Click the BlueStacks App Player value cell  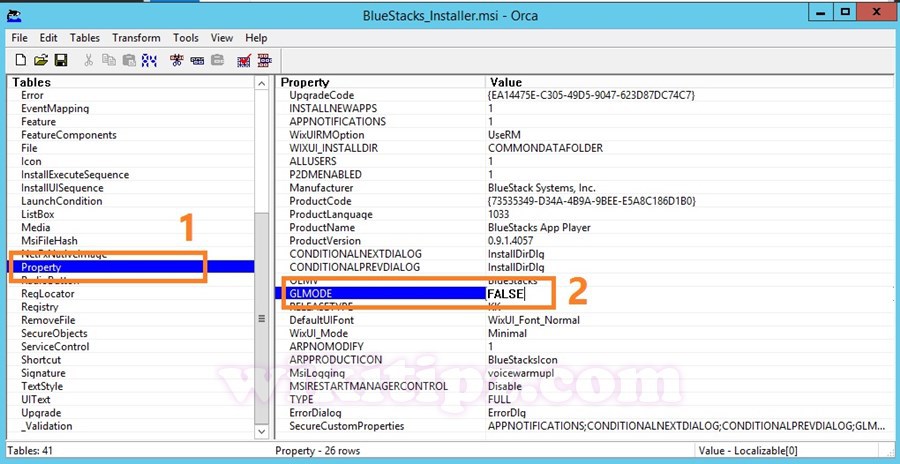click(x=539, y=227)
